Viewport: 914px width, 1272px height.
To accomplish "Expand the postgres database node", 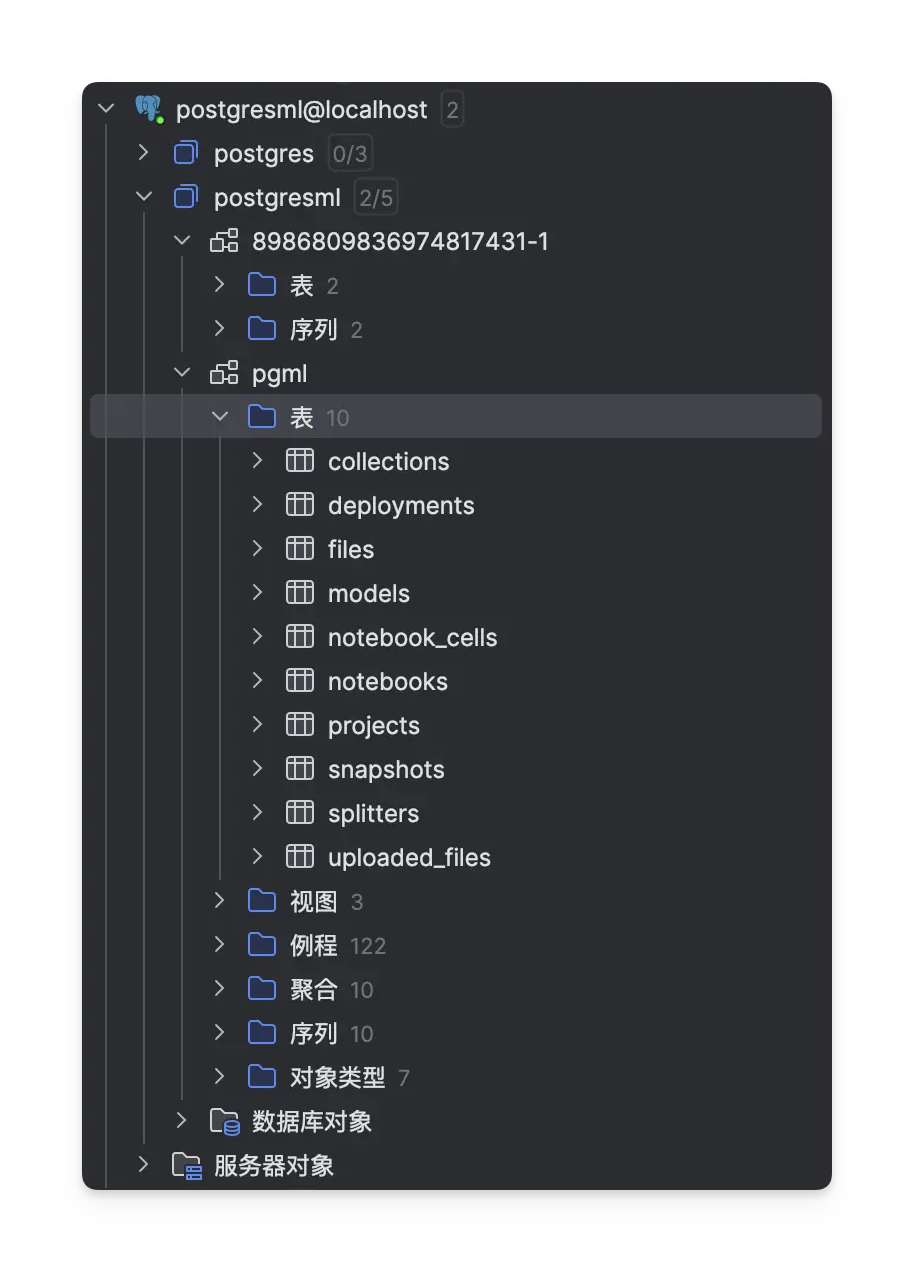I will point(143,152).
